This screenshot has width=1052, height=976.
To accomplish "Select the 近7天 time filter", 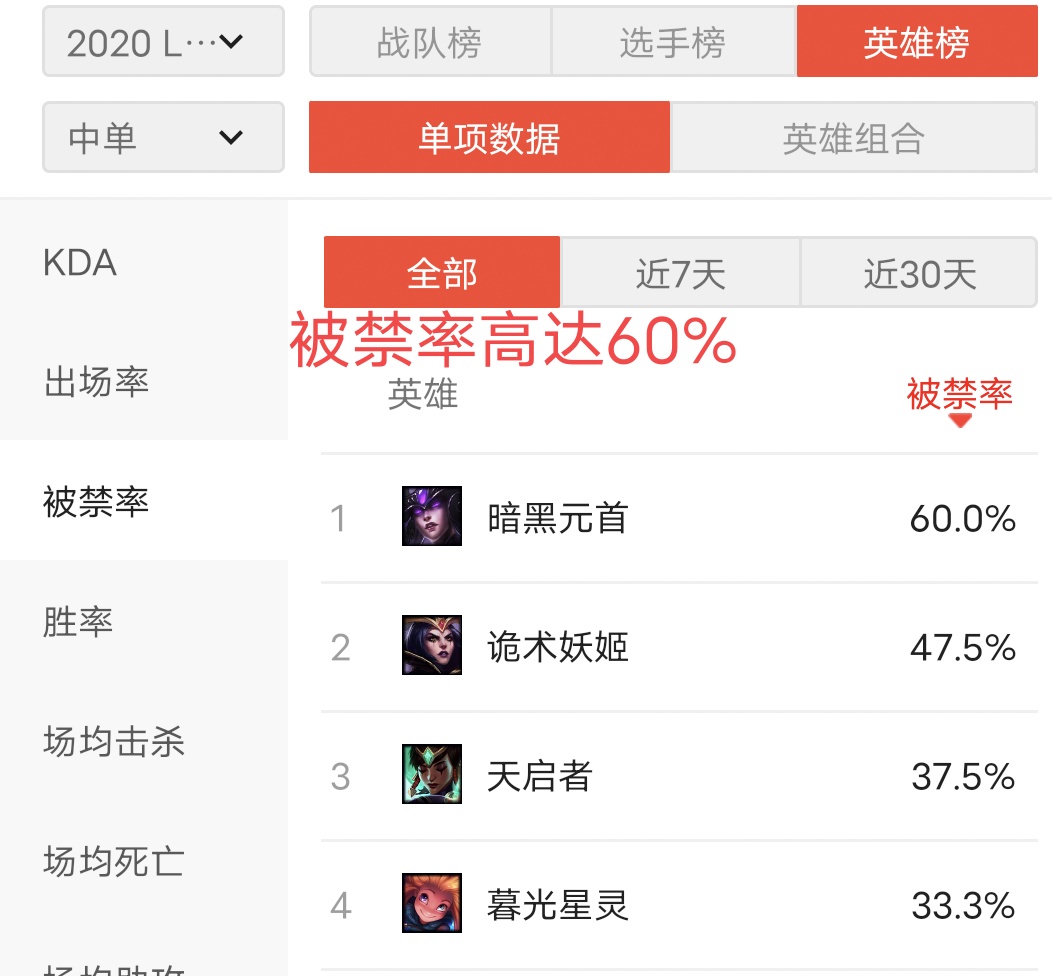I will pos(679,272).
